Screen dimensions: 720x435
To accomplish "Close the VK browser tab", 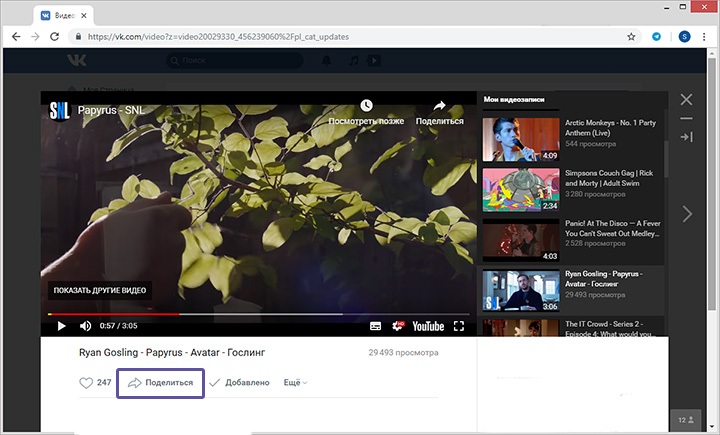I will tap(84, 16).
